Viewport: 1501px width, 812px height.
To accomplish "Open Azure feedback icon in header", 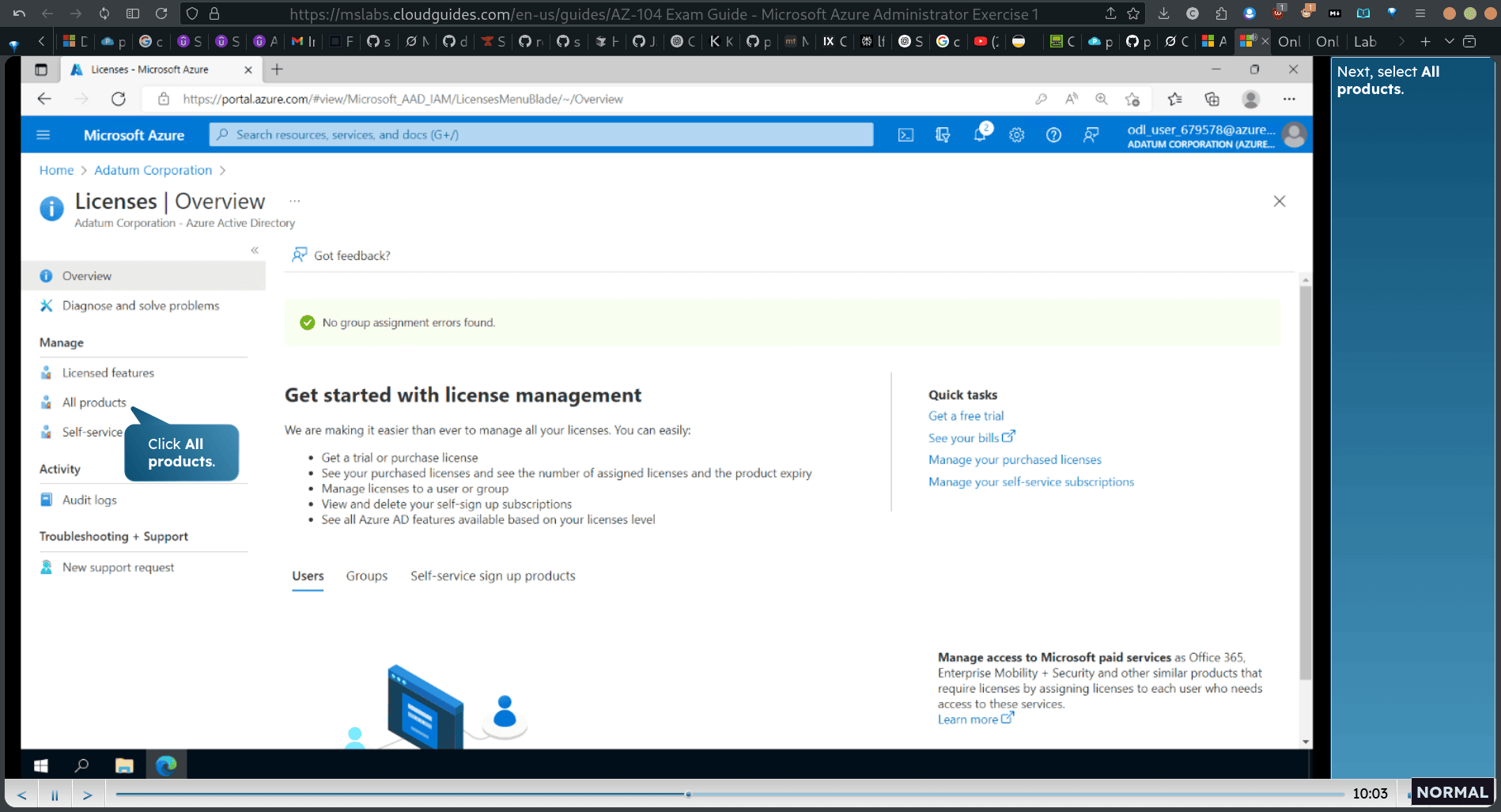I will [1091, 135].
